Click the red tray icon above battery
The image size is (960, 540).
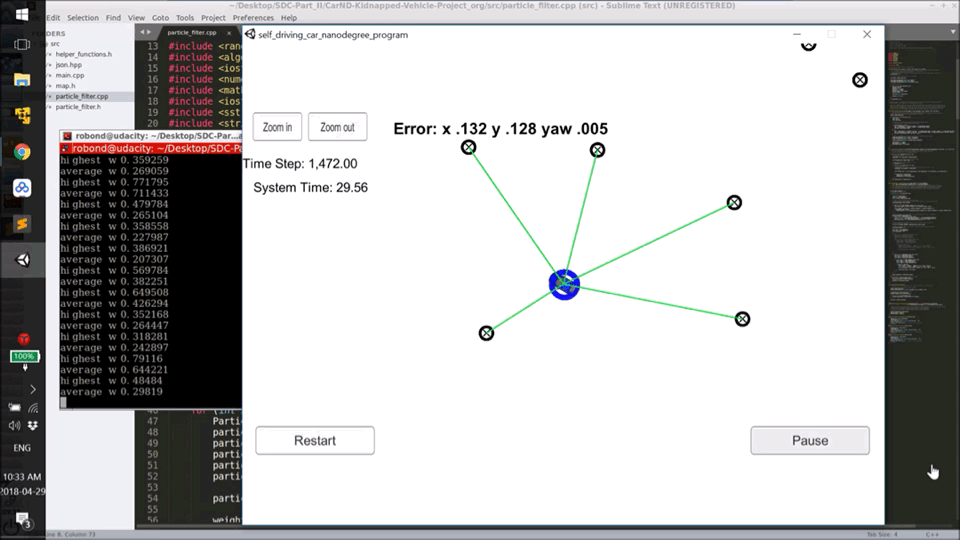coord(24,339)
